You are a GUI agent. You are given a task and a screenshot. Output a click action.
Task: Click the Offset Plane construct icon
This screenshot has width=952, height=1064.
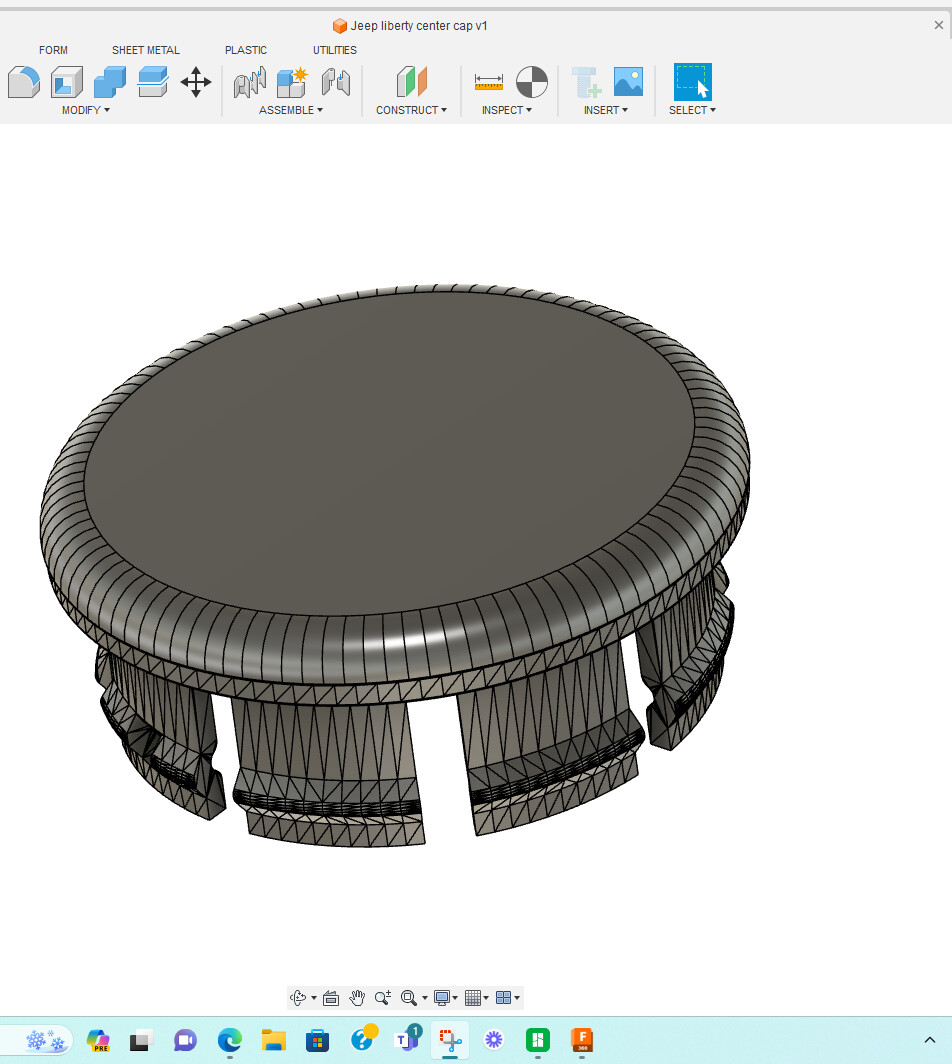(x=411, y=82)
